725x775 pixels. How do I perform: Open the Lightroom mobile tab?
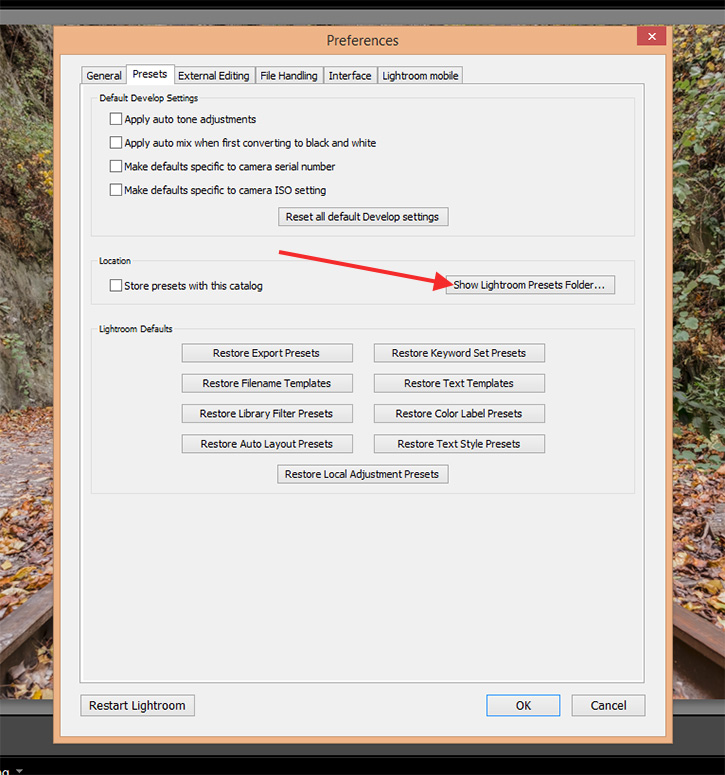click(420, 76)
